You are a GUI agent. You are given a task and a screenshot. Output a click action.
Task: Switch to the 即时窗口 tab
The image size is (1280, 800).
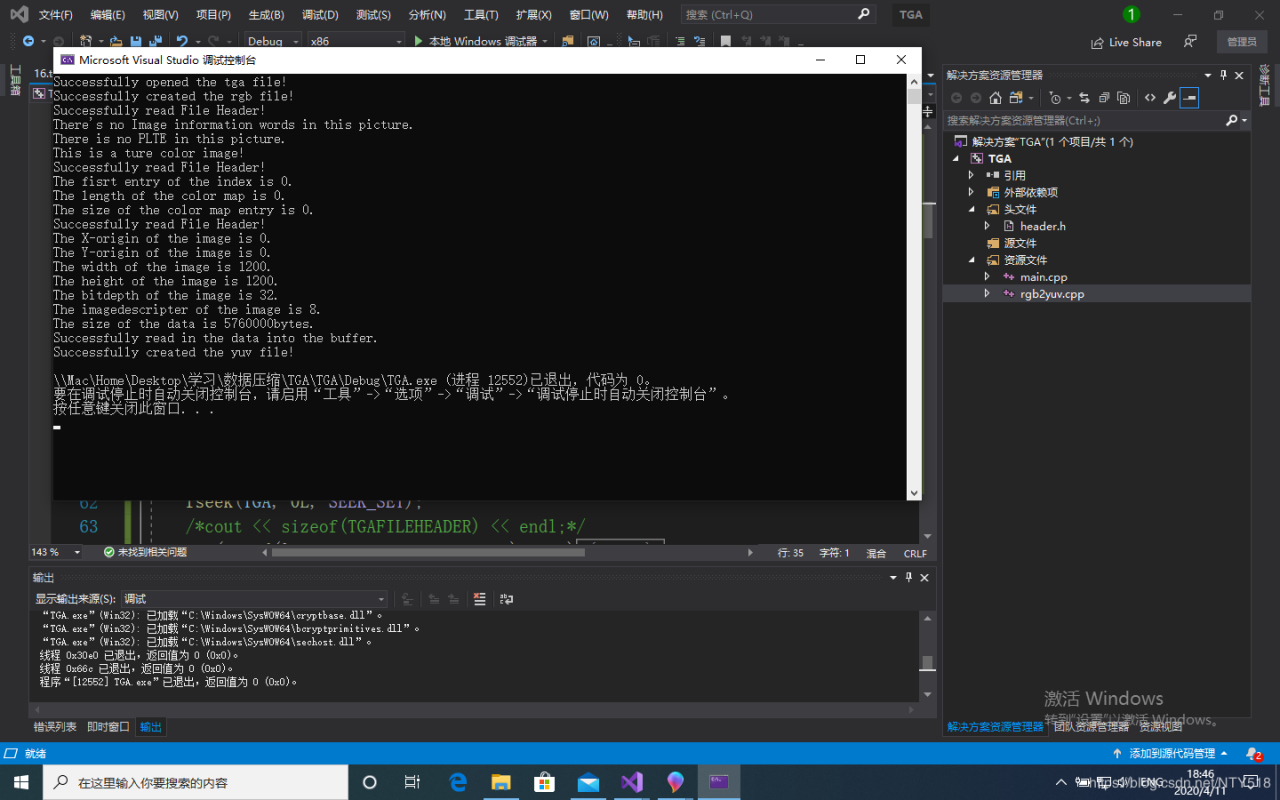[108, 727]
